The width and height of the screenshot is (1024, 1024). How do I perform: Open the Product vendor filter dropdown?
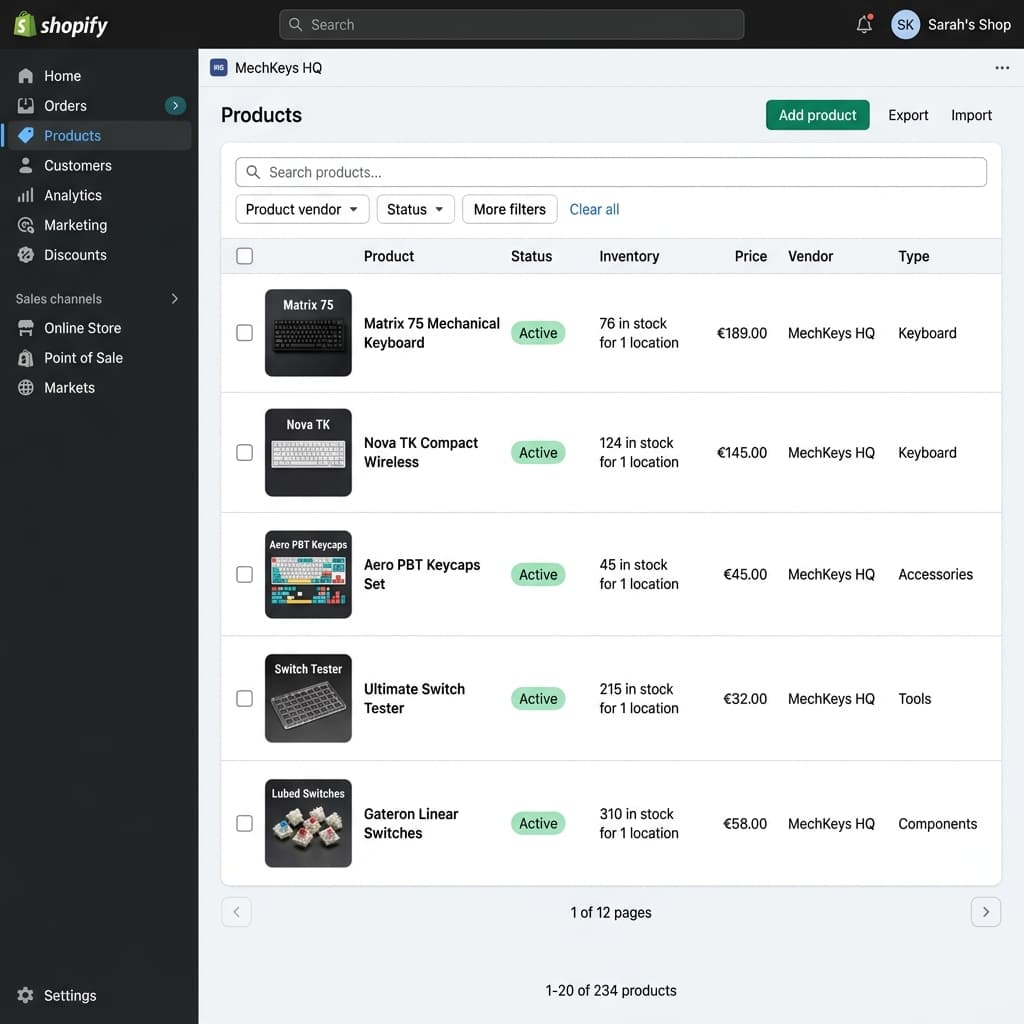[302, 209]
